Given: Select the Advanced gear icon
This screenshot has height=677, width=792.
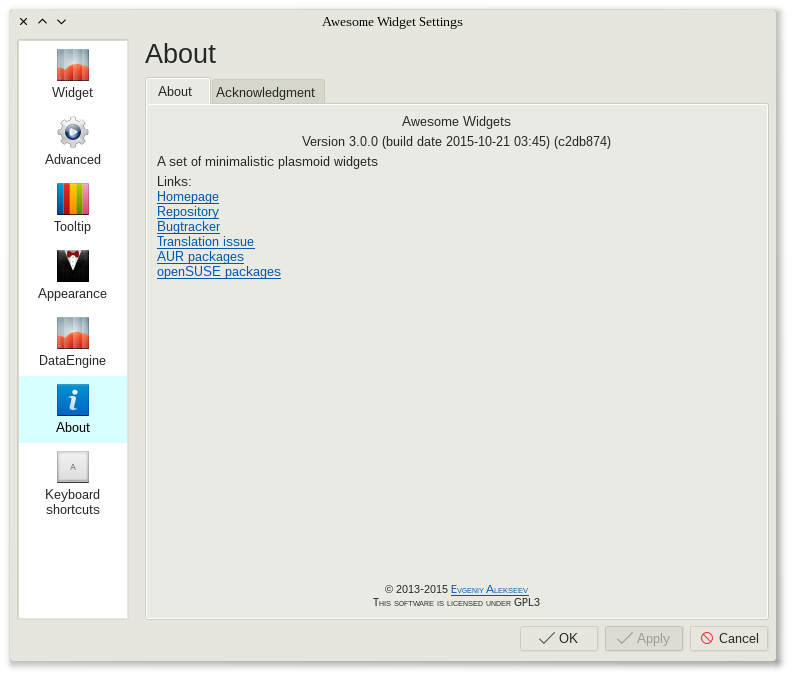Looking at the screenshot, I should (72, 132).
